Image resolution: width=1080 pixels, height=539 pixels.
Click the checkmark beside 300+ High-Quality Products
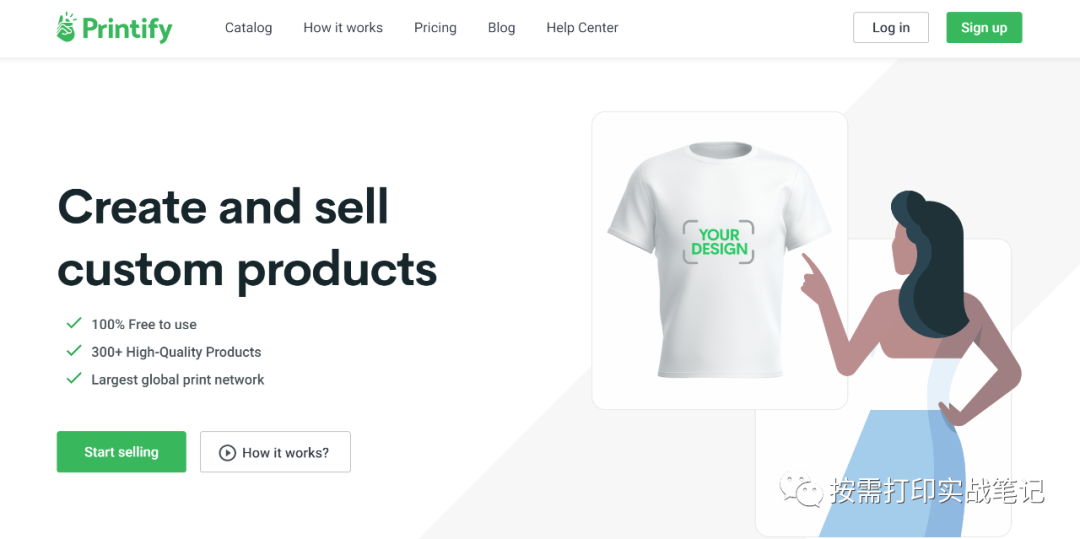pos(74,350)
